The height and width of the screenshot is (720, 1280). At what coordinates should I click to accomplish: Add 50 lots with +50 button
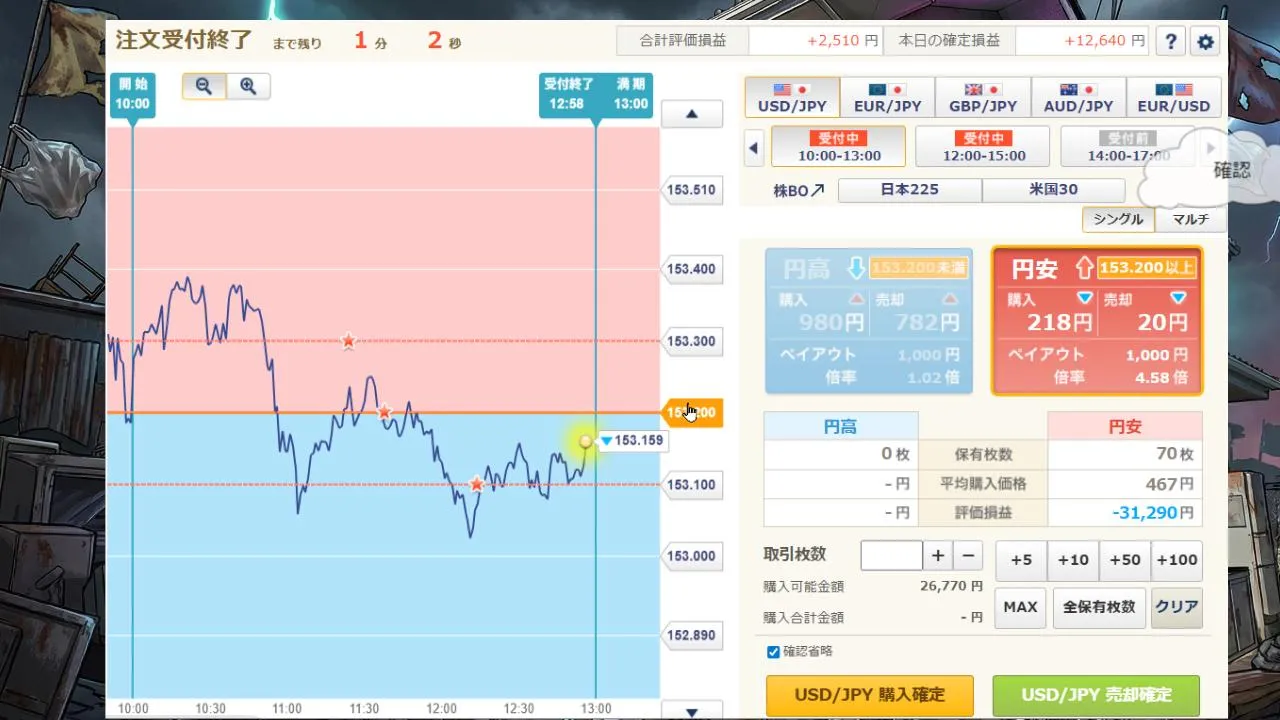(x=1125, y=560)
